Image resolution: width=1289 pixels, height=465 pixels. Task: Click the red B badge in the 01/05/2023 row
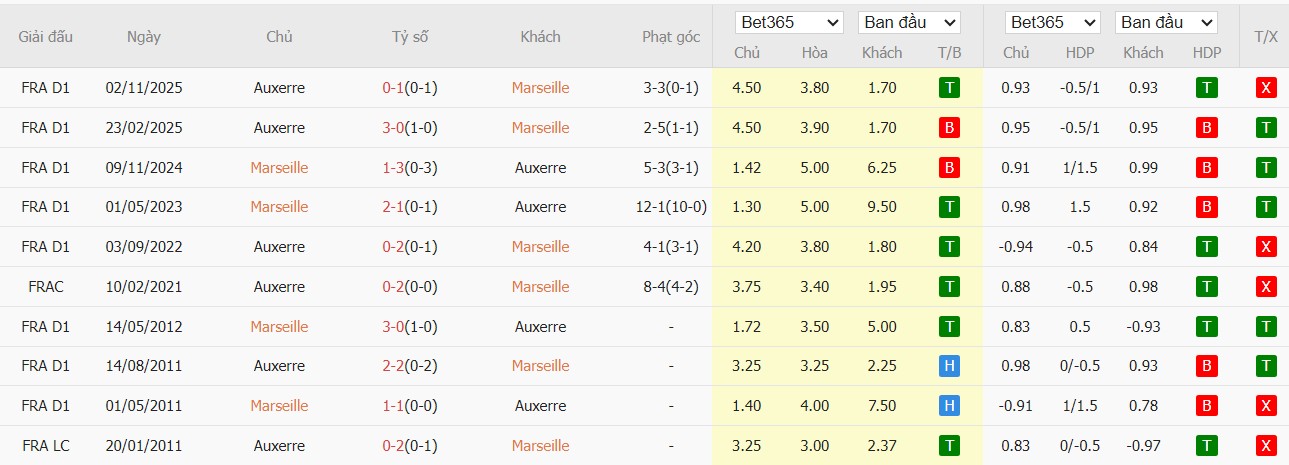pos(1207,207)
